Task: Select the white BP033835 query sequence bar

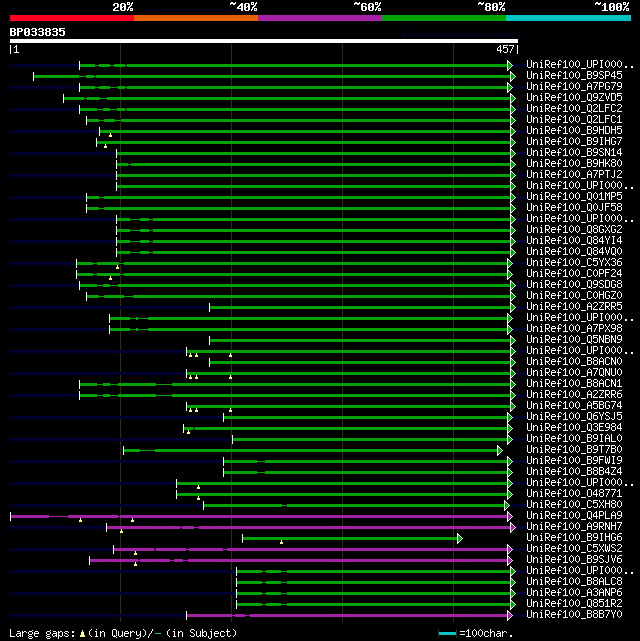Action: (x=264, y=41)
